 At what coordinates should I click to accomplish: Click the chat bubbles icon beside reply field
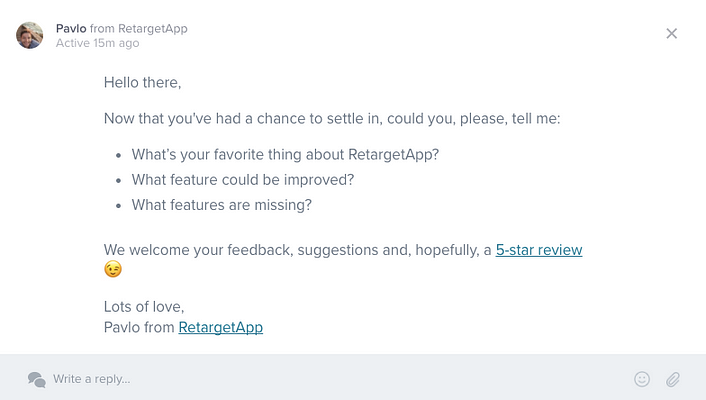36,379
